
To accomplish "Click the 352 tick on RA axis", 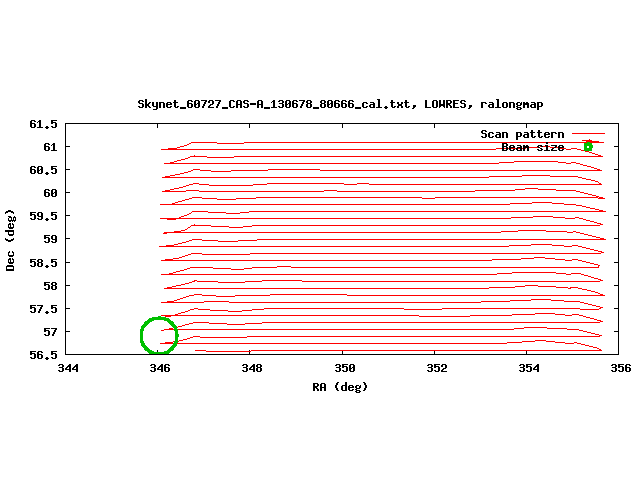I will 436,368.
